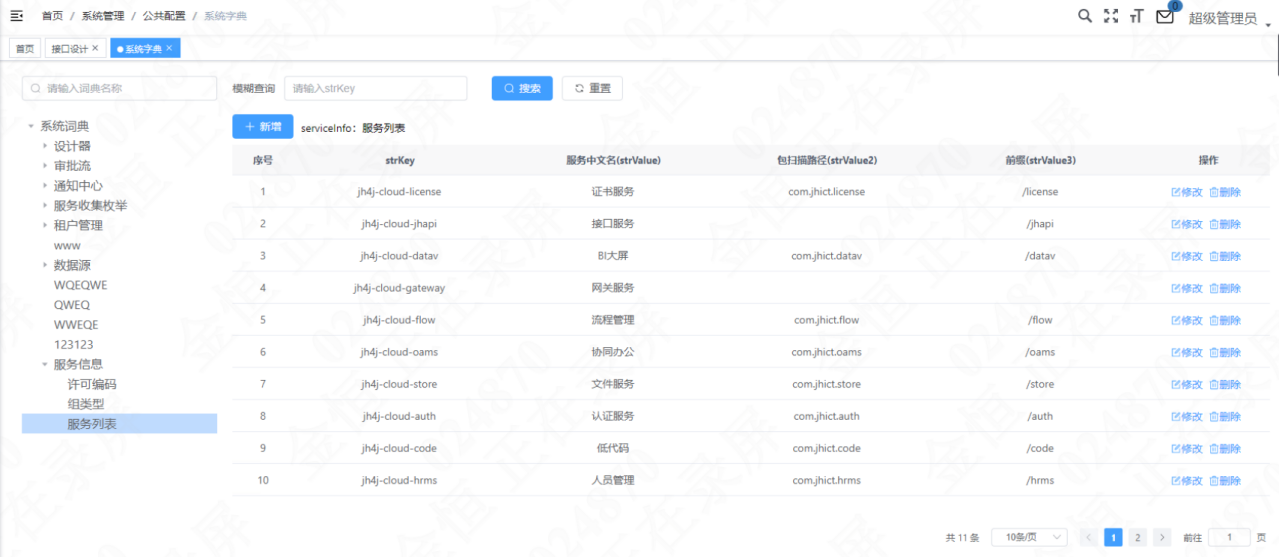Close the 接口设计 tab
Image resolution: width=1279 pixels, height=557 pixels.
click(x=95, y=48)
